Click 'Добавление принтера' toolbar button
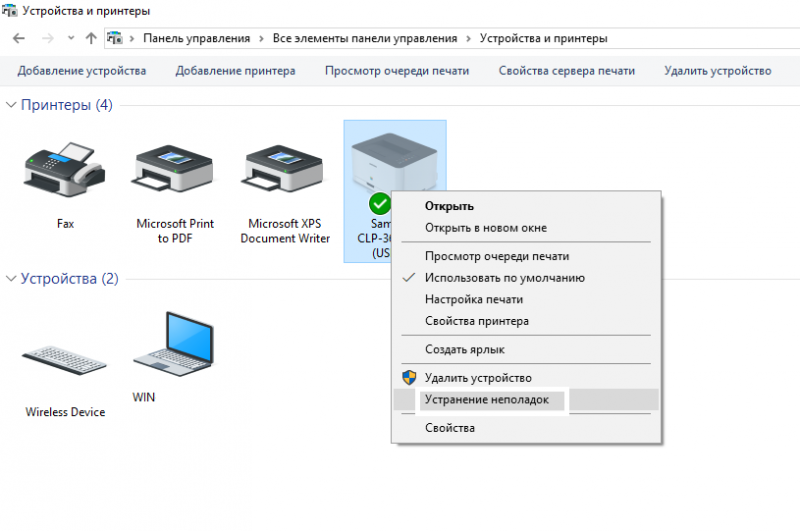The height and width of the screenshot is (531, 800). (235, 71)
